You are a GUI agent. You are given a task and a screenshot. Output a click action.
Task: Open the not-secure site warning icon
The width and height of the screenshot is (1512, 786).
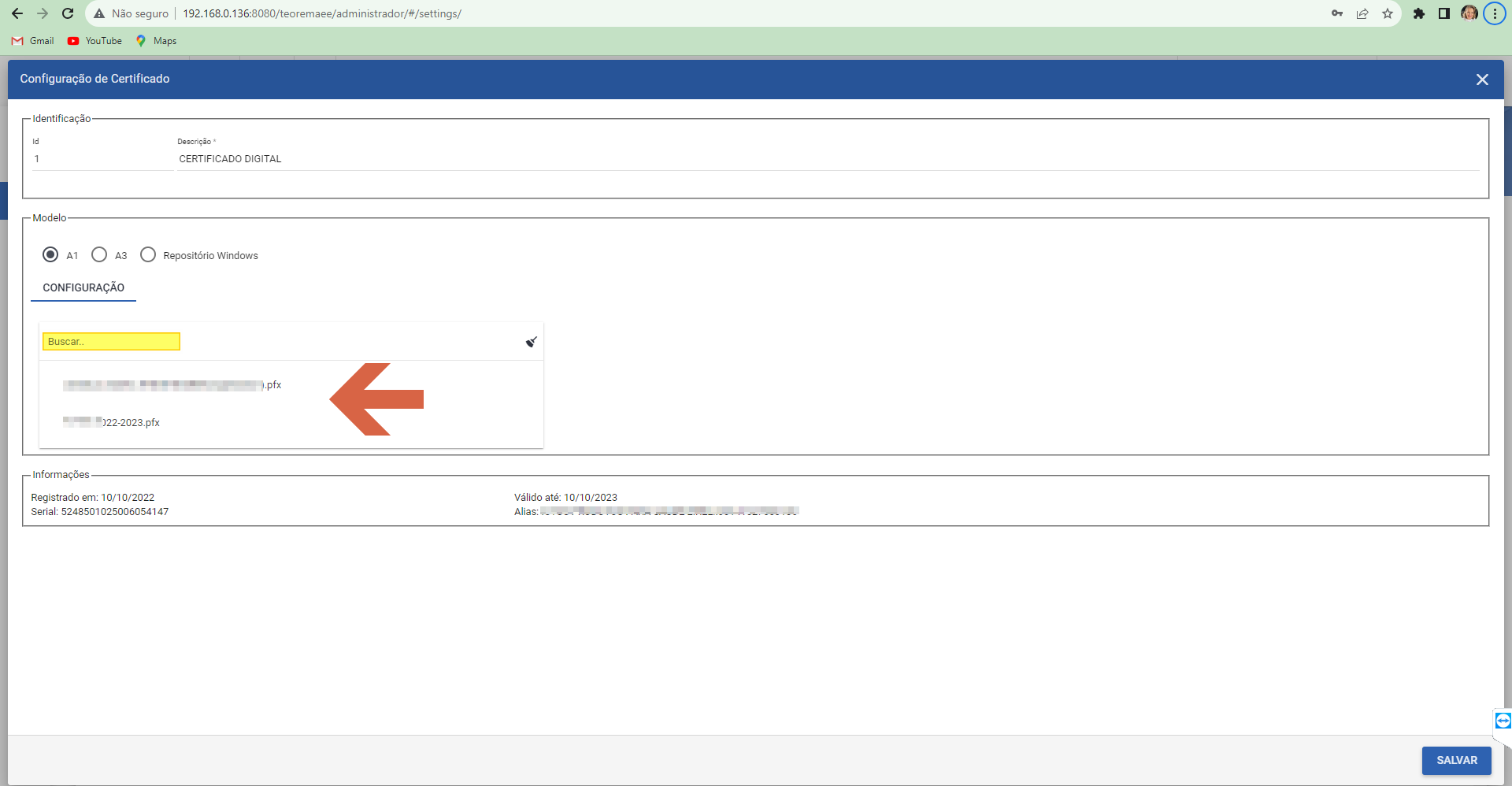coord(99,13)
